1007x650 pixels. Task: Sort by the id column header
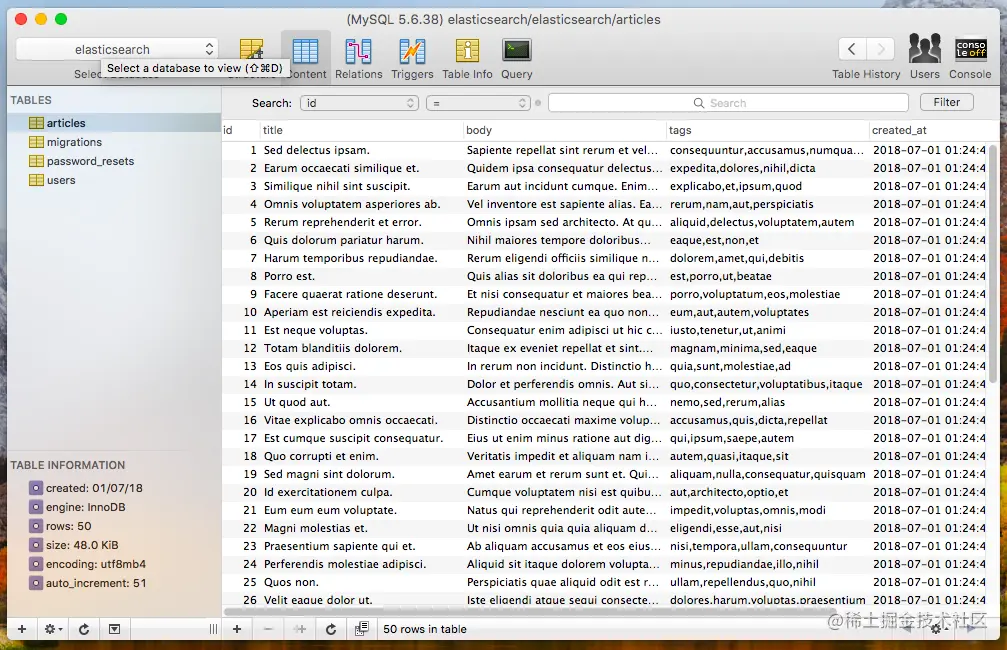[241, 130]
